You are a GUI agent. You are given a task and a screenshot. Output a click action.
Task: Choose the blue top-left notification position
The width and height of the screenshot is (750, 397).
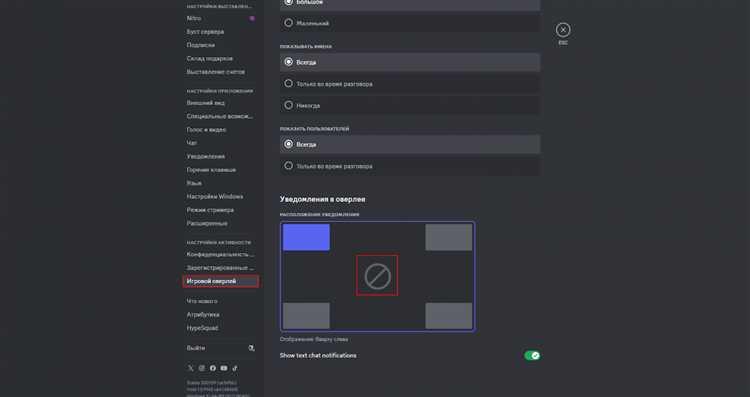[x=306, y=237]
